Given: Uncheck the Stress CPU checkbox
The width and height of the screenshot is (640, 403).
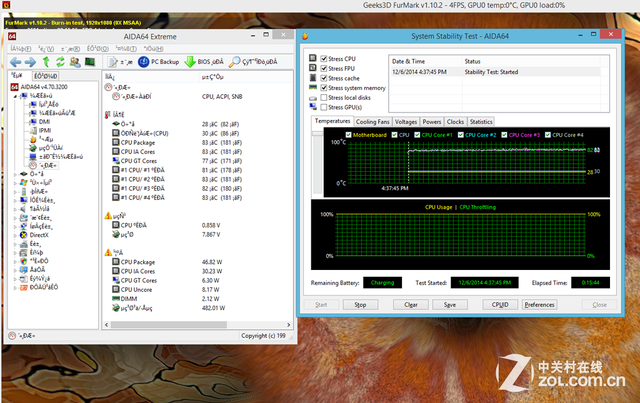Looking at the screenshot, I should tap(324, 59).
